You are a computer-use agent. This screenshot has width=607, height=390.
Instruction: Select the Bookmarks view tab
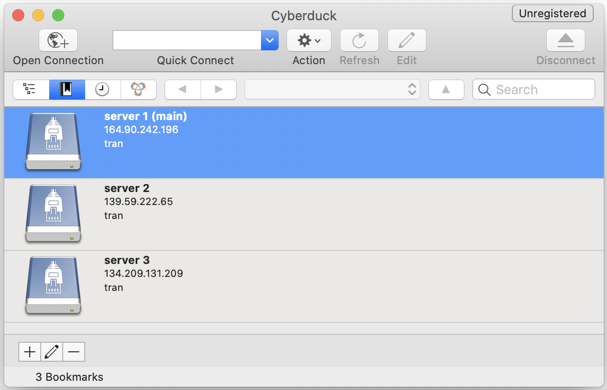tap(67, 89)
